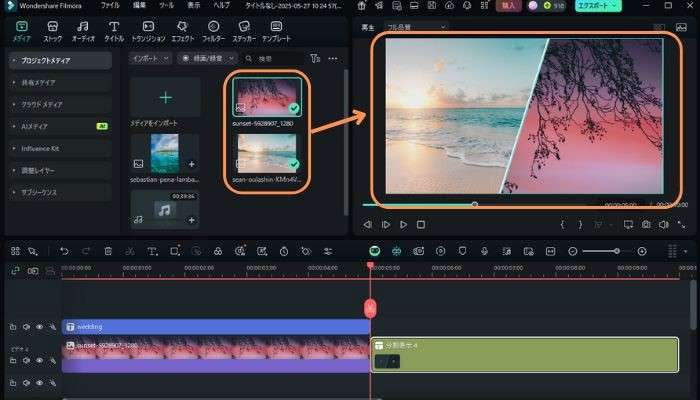Viewport: 700px width, 400px height.
Task: Click the save project icon
Action: click(432, 5)
